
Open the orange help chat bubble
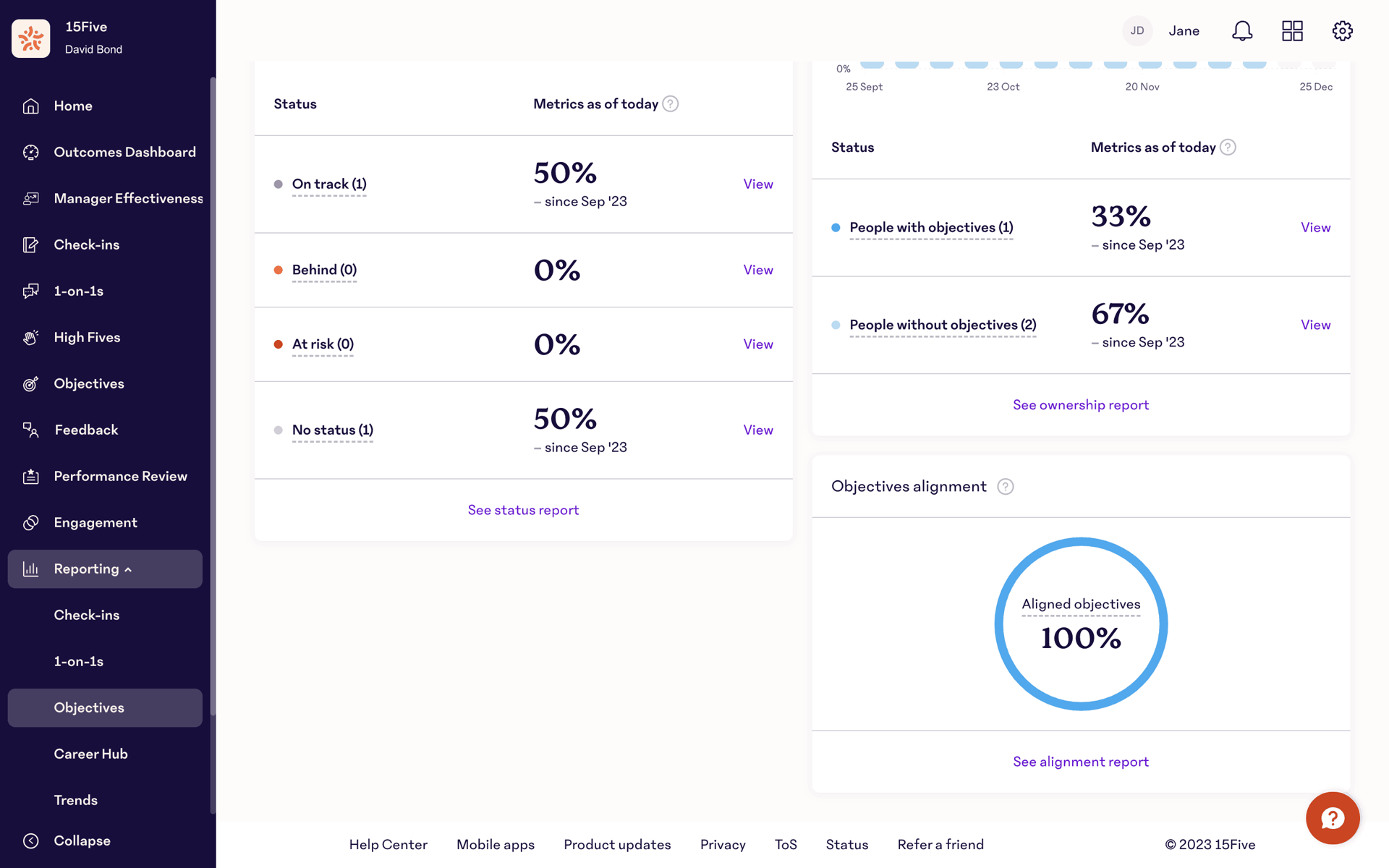tap(1333, 818)
